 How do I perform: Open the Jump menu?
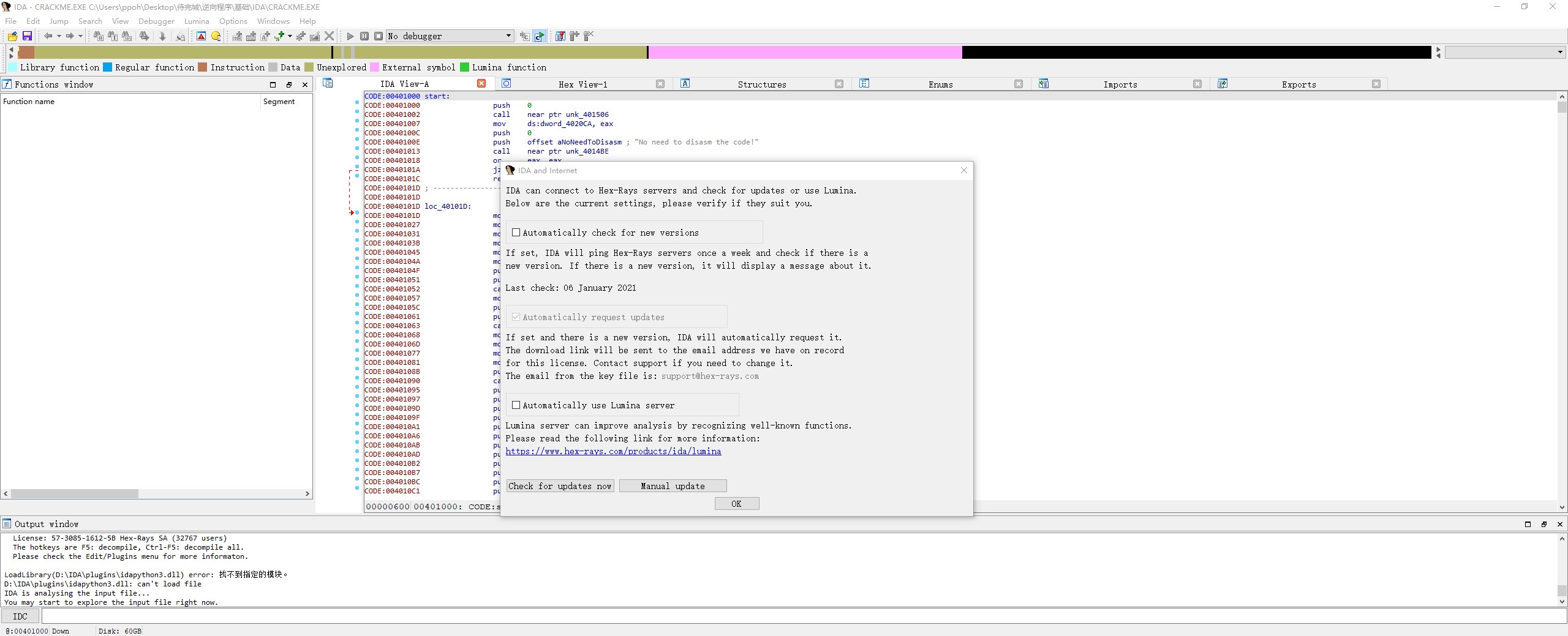(59, 21)
